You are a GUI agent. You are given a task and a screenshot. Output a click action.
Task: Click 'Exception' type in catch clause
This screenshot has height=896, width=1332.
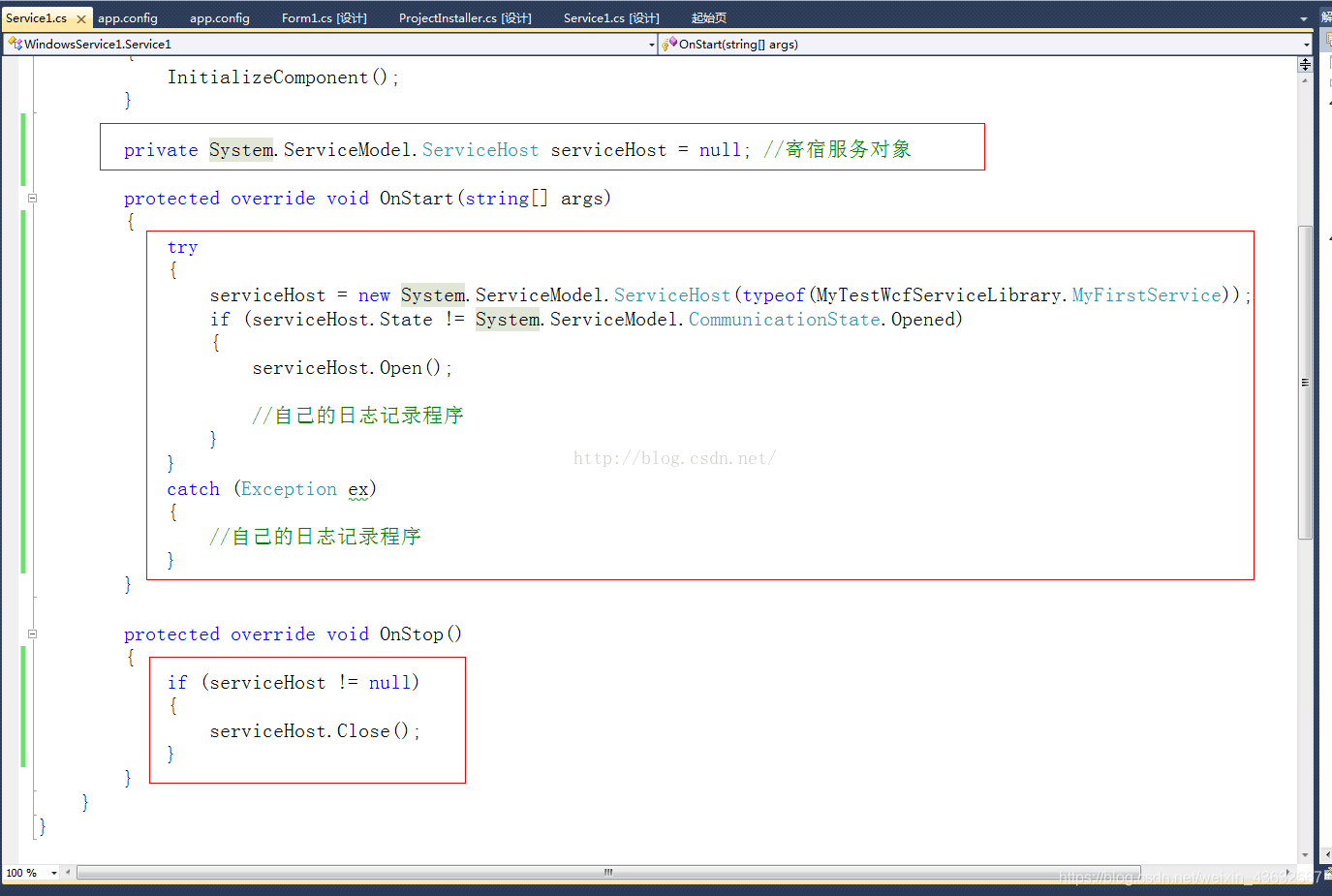coord(290,489)
